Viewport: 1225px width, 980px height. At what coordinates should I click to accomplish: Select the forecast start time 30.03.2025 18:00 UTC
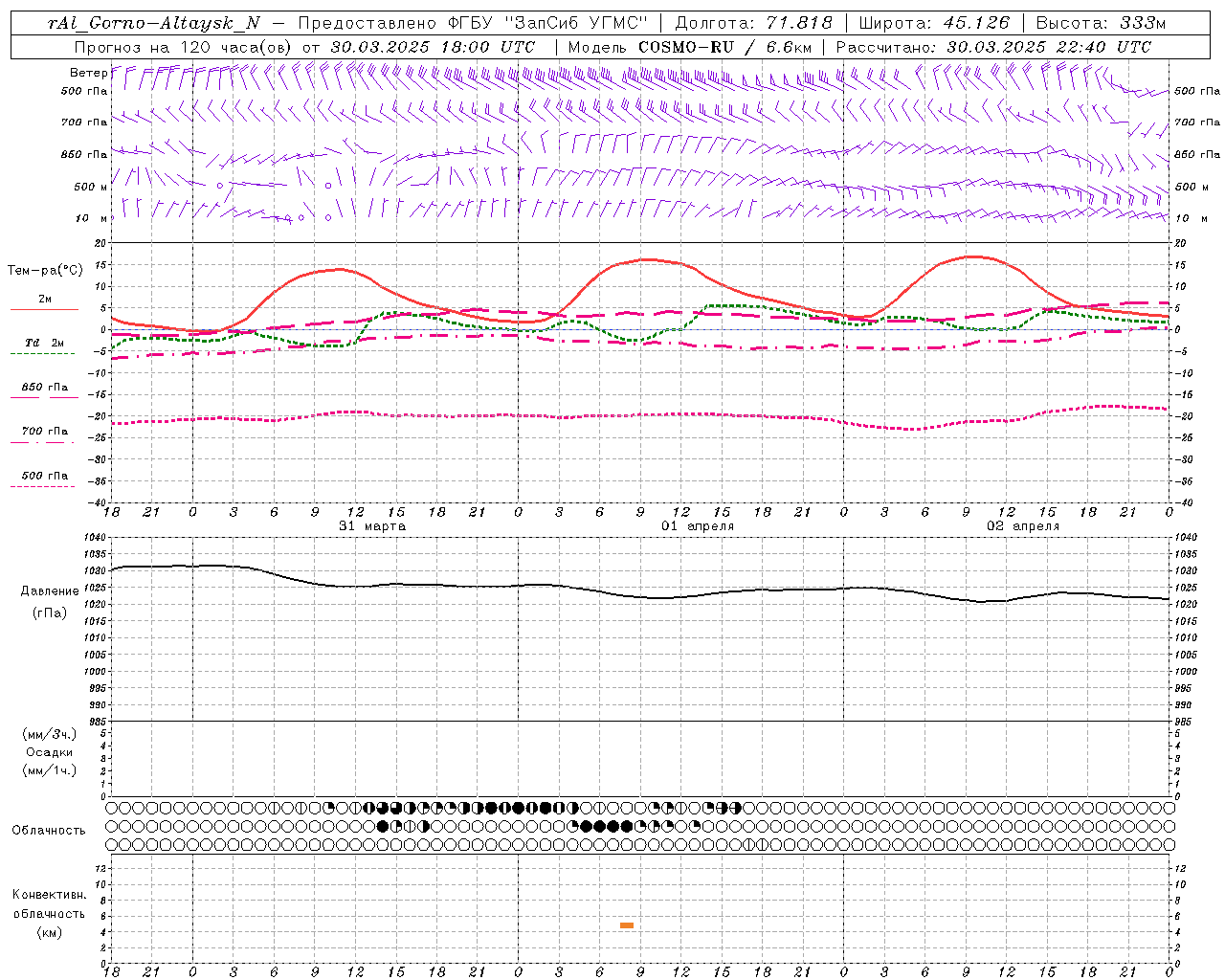433,46
